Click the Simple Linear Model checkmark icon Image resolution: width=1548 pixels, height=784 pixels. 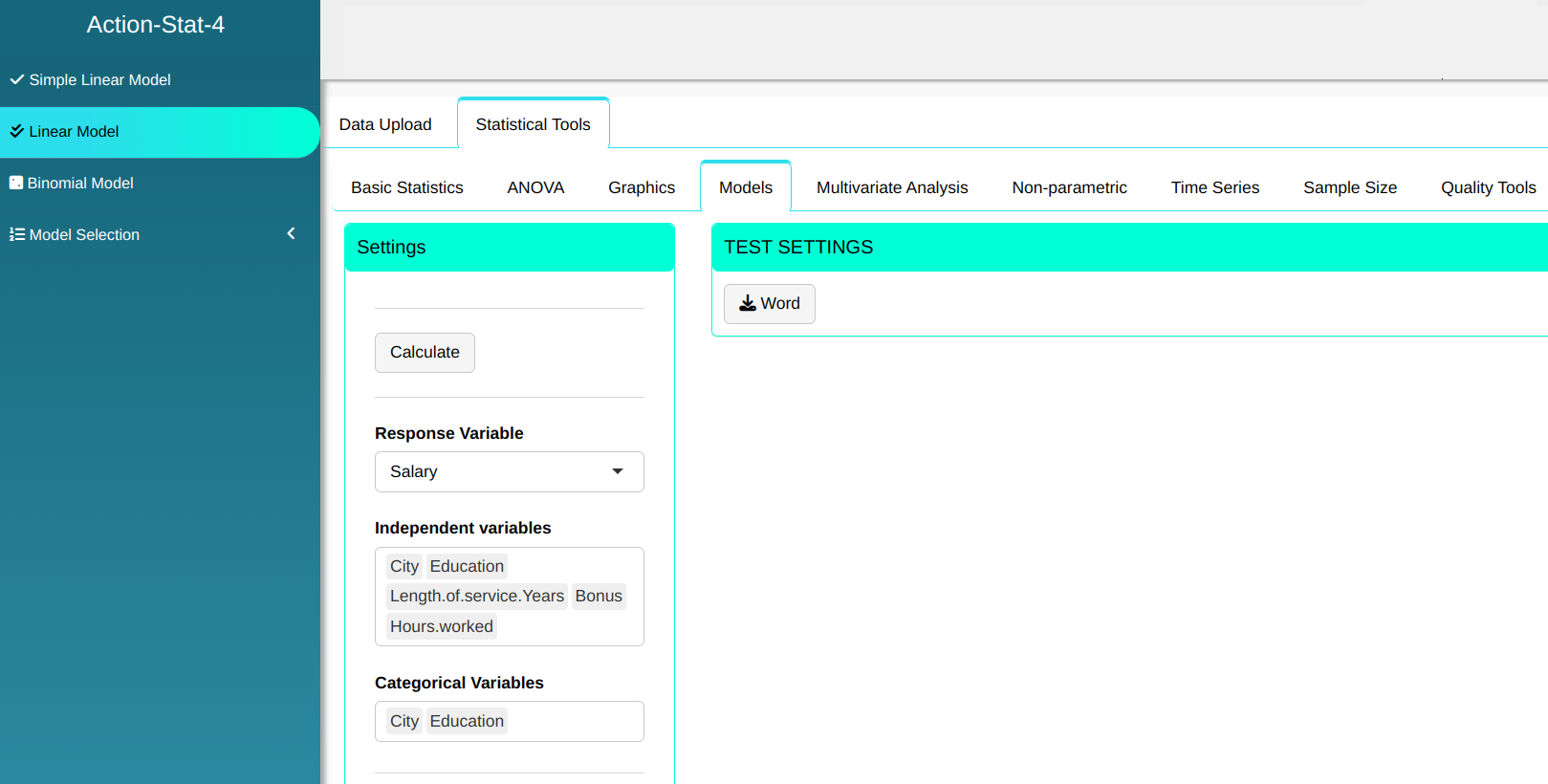tap(16, 79)
